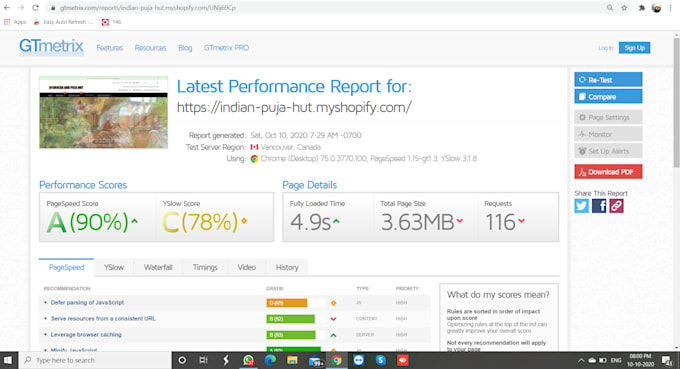
Task: Share the report on Facebook
Action: point(599,206)
